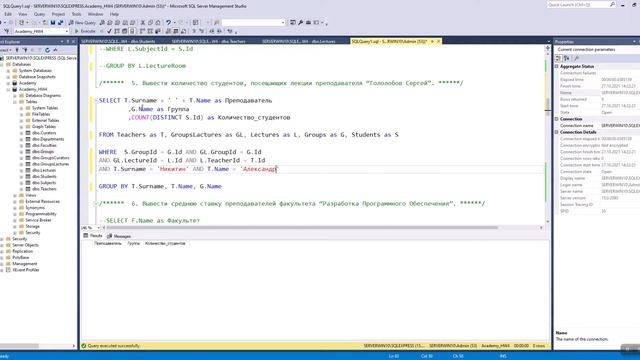Switch to the dbo.Lectures document tab
The height and width of the screenshot is (360, 640).
click(x=298, y=41)
